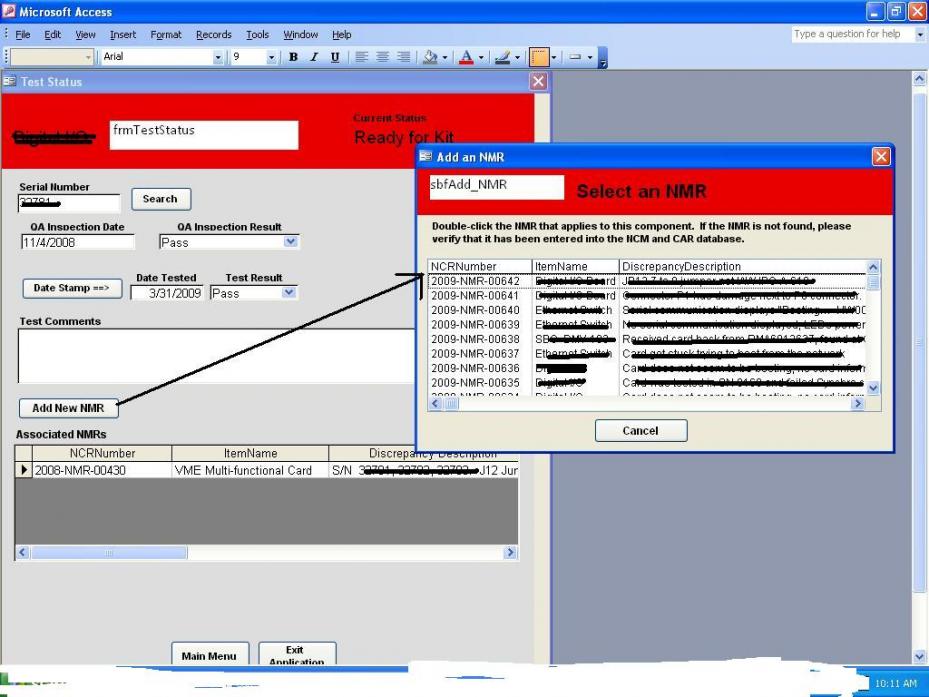Screen dimensions: 929x697
Task: Open the Edit menu
Action: pyautogui.click(x=53, y=34)
